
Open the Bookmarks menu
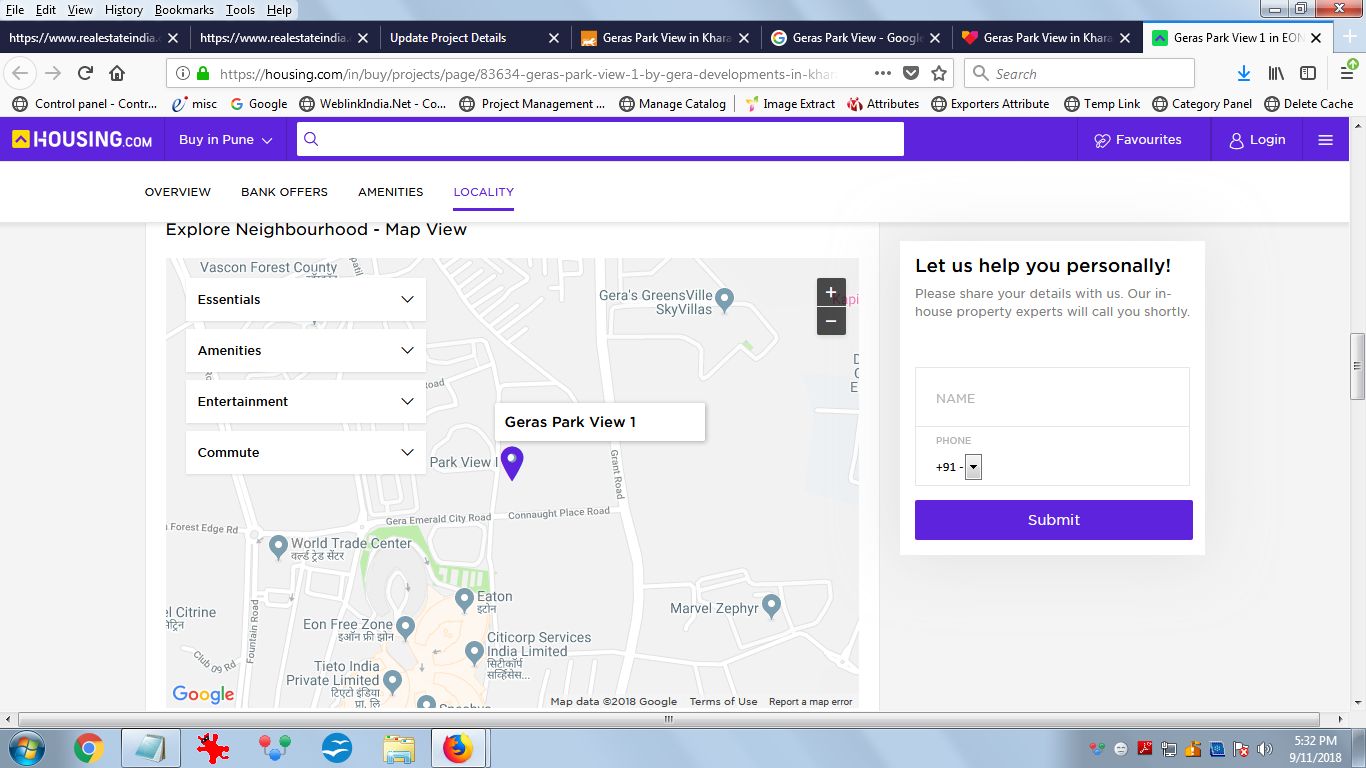point(185,10)
